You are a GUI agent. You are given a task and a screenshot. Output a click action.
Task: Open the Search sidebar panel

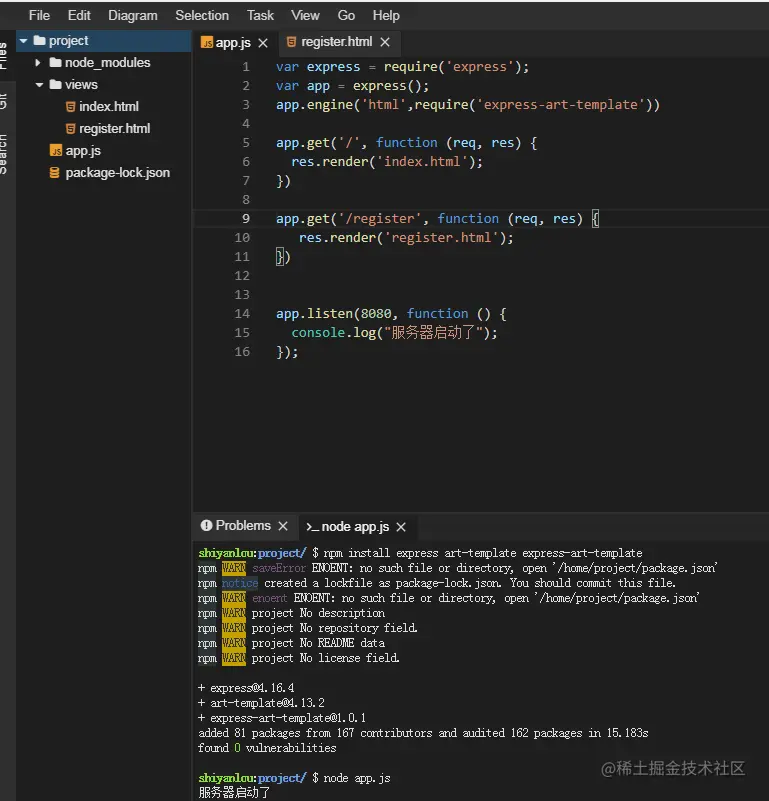pos(3,154)
